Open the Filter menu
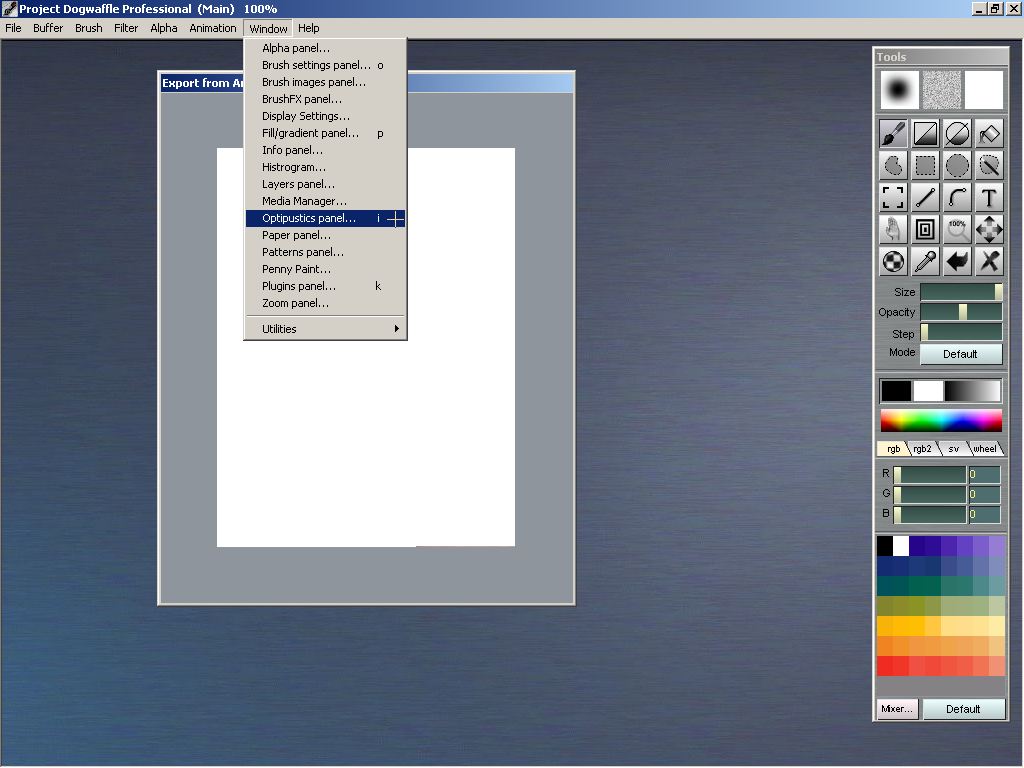The width and height of the screenshot is (1024, 768). [x=126, y=28]
